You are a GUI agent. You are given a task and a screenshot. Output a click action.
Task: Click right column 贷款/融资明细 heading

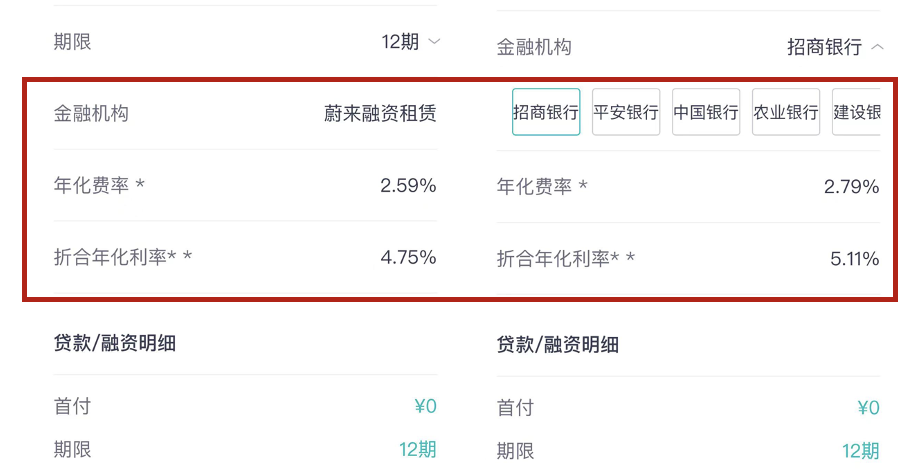tap(558, 345)
